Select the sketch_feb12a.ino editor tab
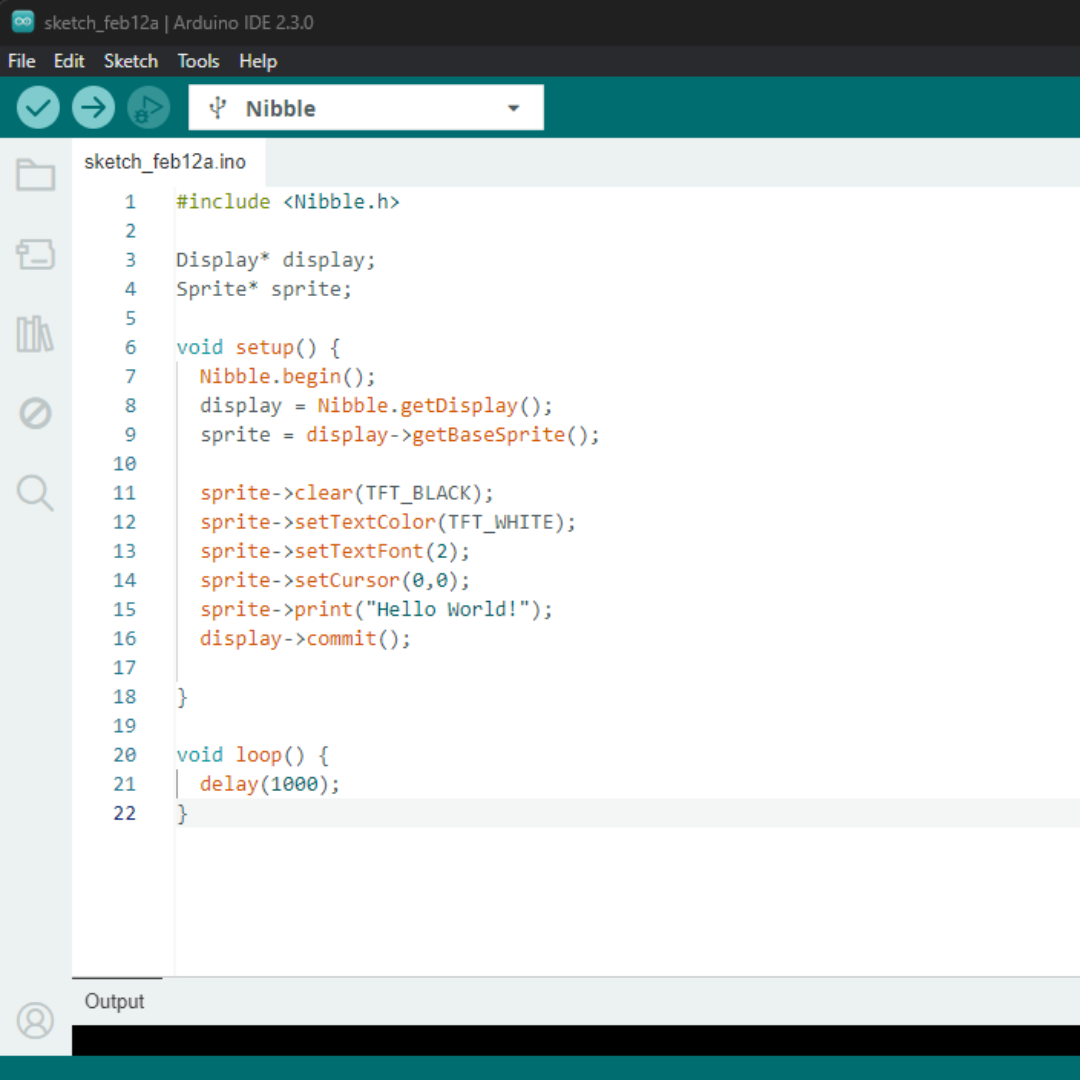This screenshot has height=1080, width=1080. click(165, 162)
